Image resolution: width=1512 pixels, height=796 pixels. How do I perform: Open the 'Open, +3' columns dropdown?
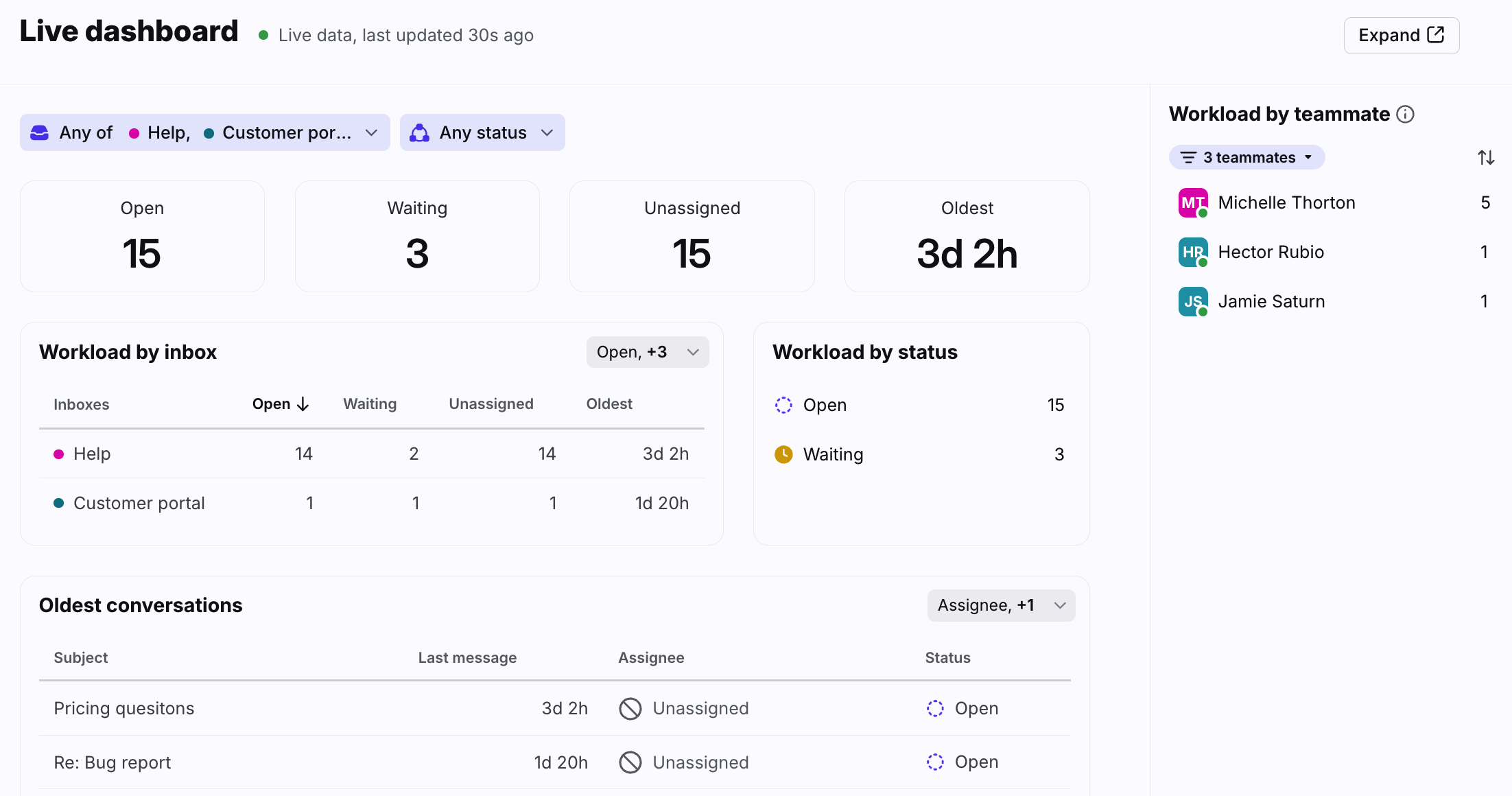click(648, 352)
